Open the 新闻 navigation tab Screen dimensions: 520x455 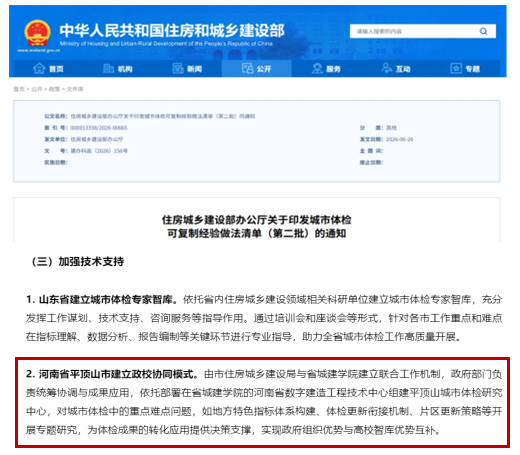(x=187, y=69)
